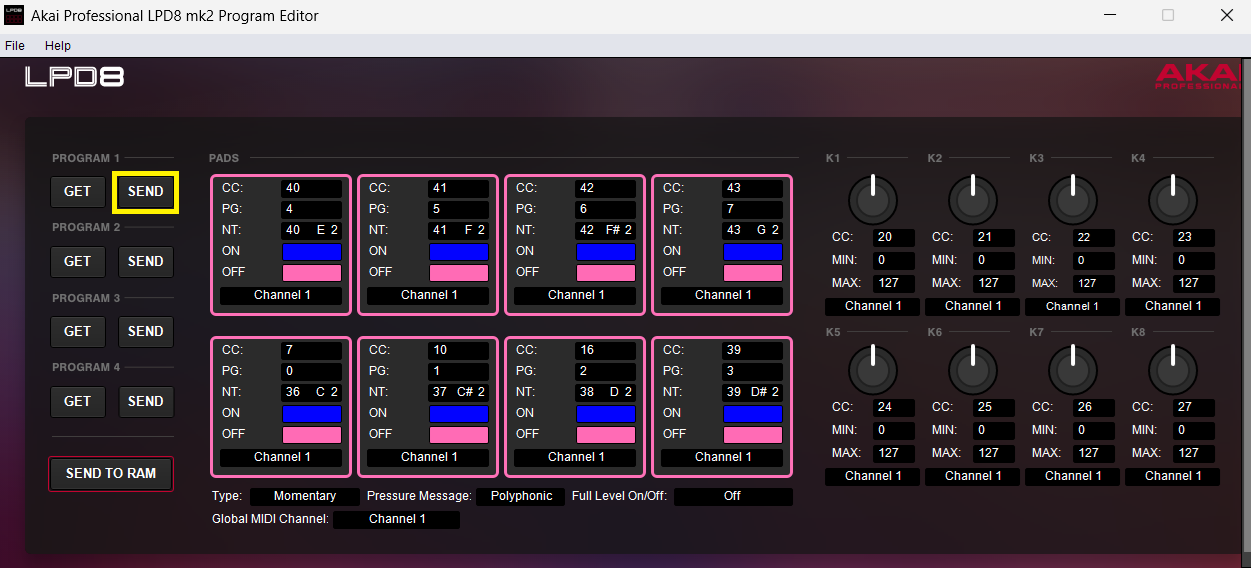Click SEND for Program 1
Image resolution: width=1251 pixels, height=568 pixels.
pos(145,192)
